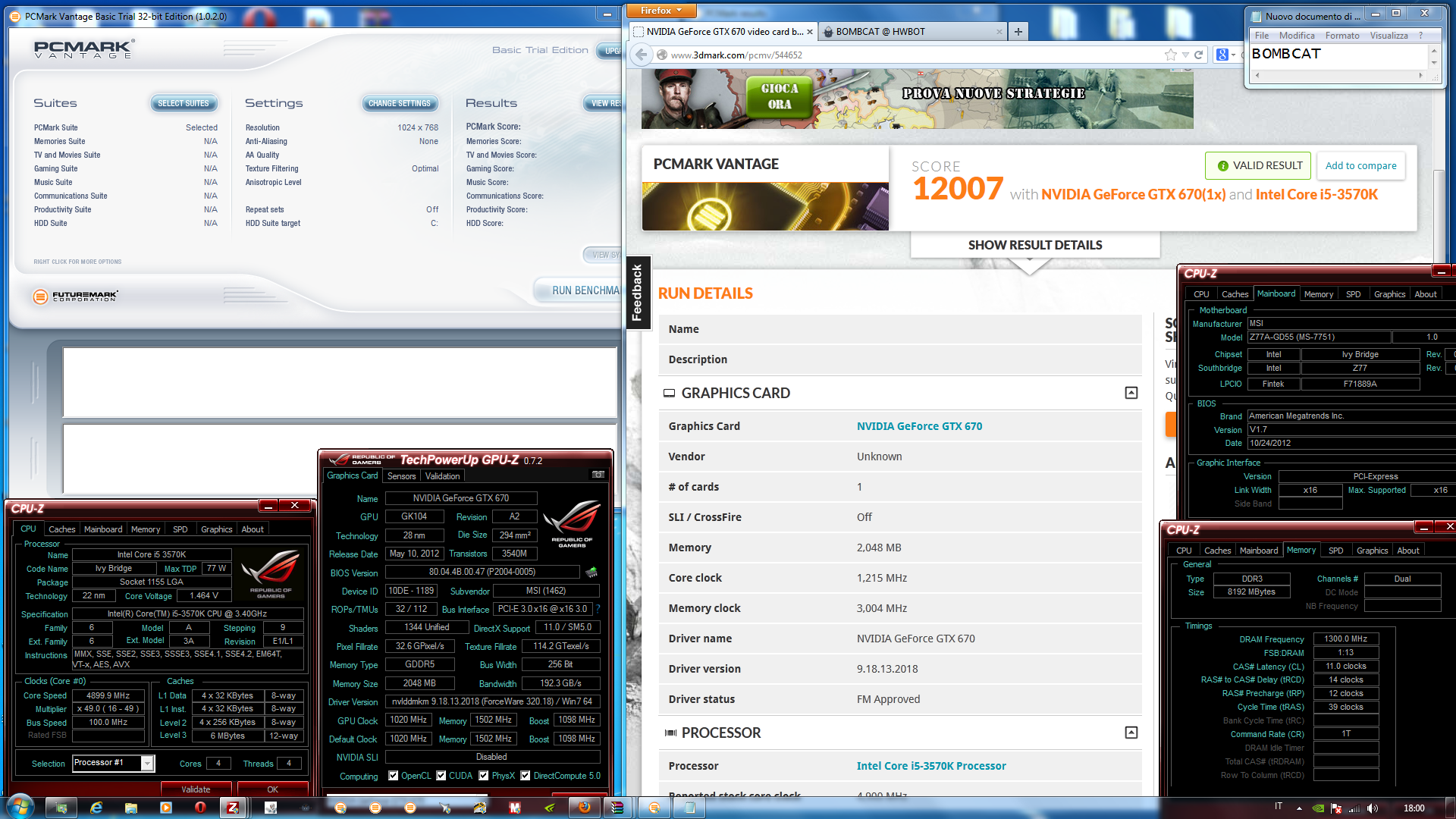Launch Internet Explorer from the taskbar

pos(96,808)
